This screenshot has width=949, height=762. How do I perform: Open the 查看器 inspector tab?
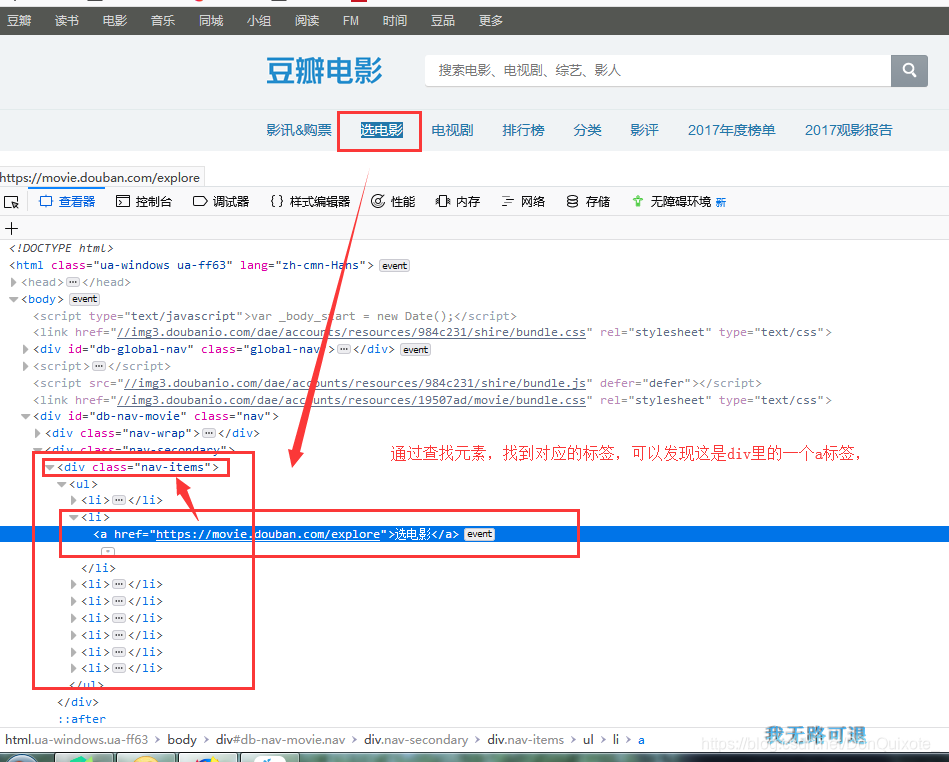click(x=67, y=202)
